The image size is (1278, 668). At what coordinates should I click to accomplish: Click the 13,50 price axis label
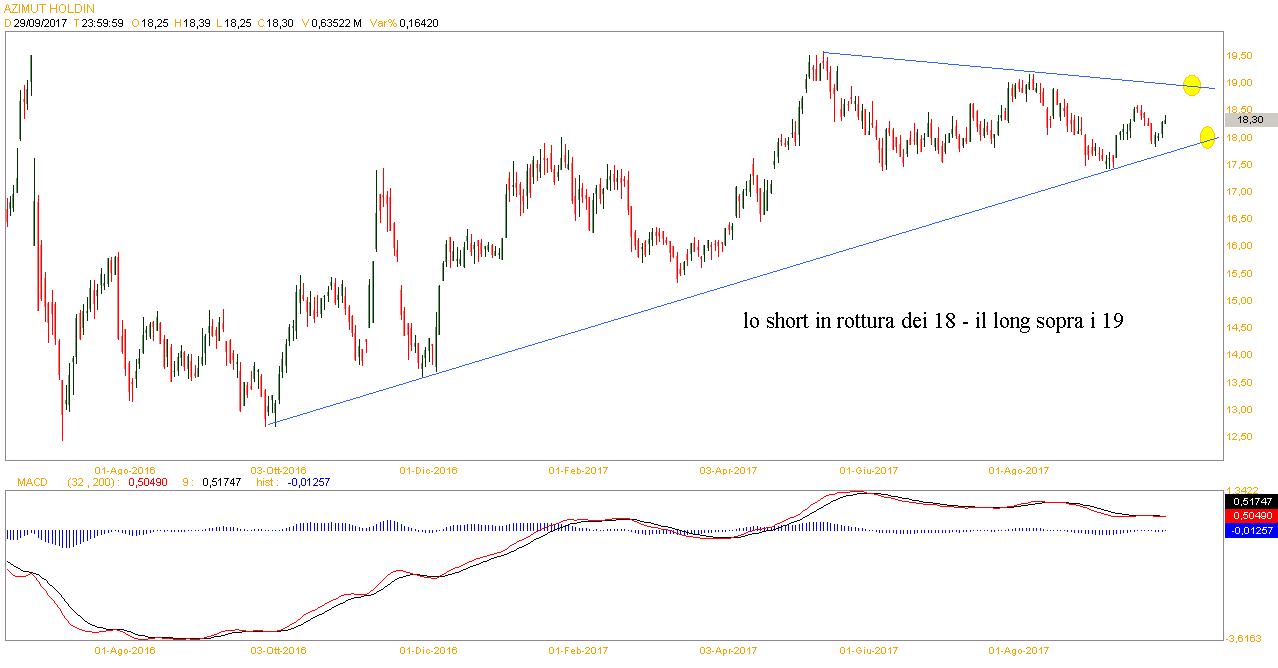click(x=1239, y=381)
